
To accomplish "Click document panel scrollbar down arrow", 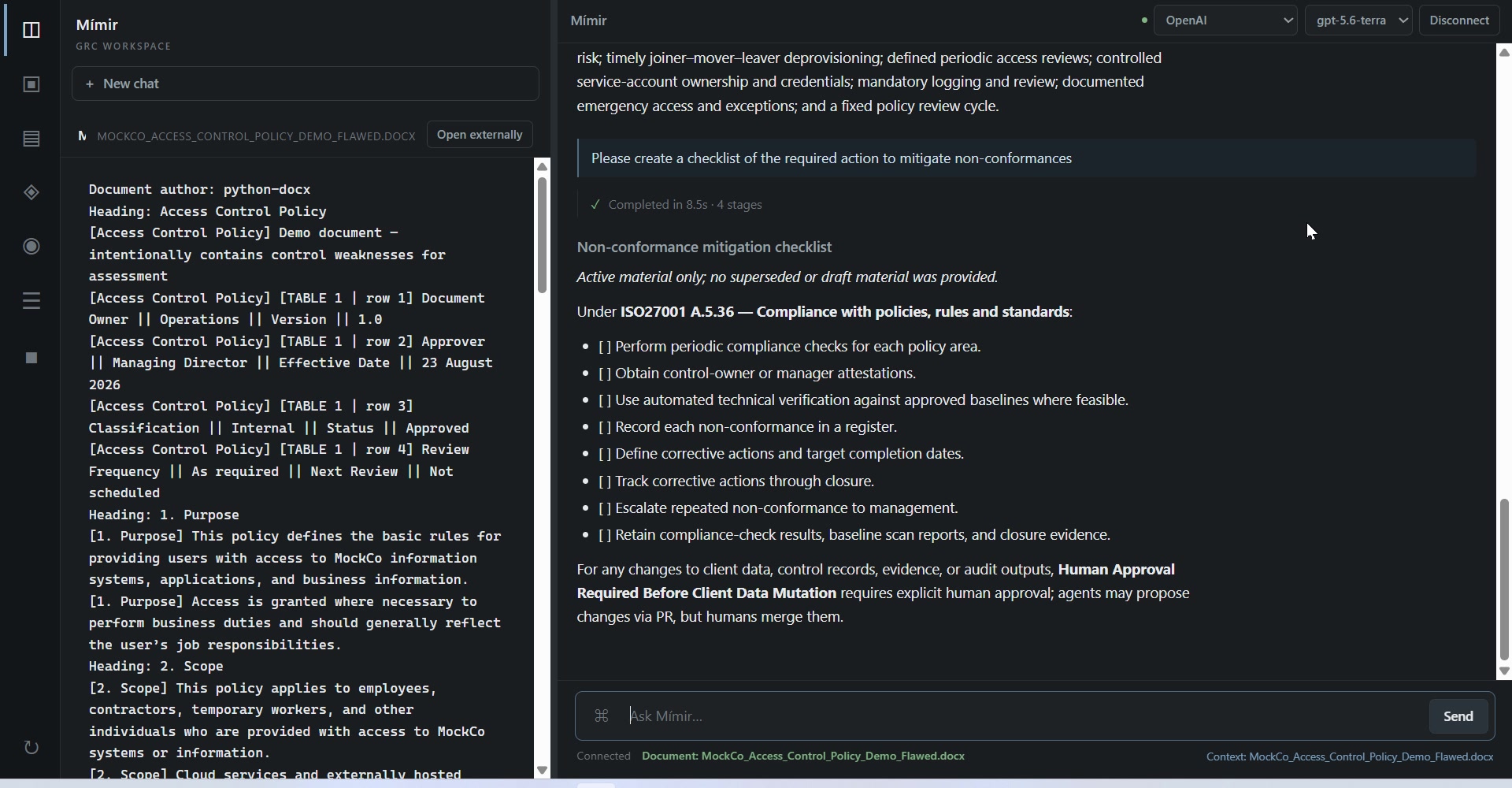I will point(542,770).
